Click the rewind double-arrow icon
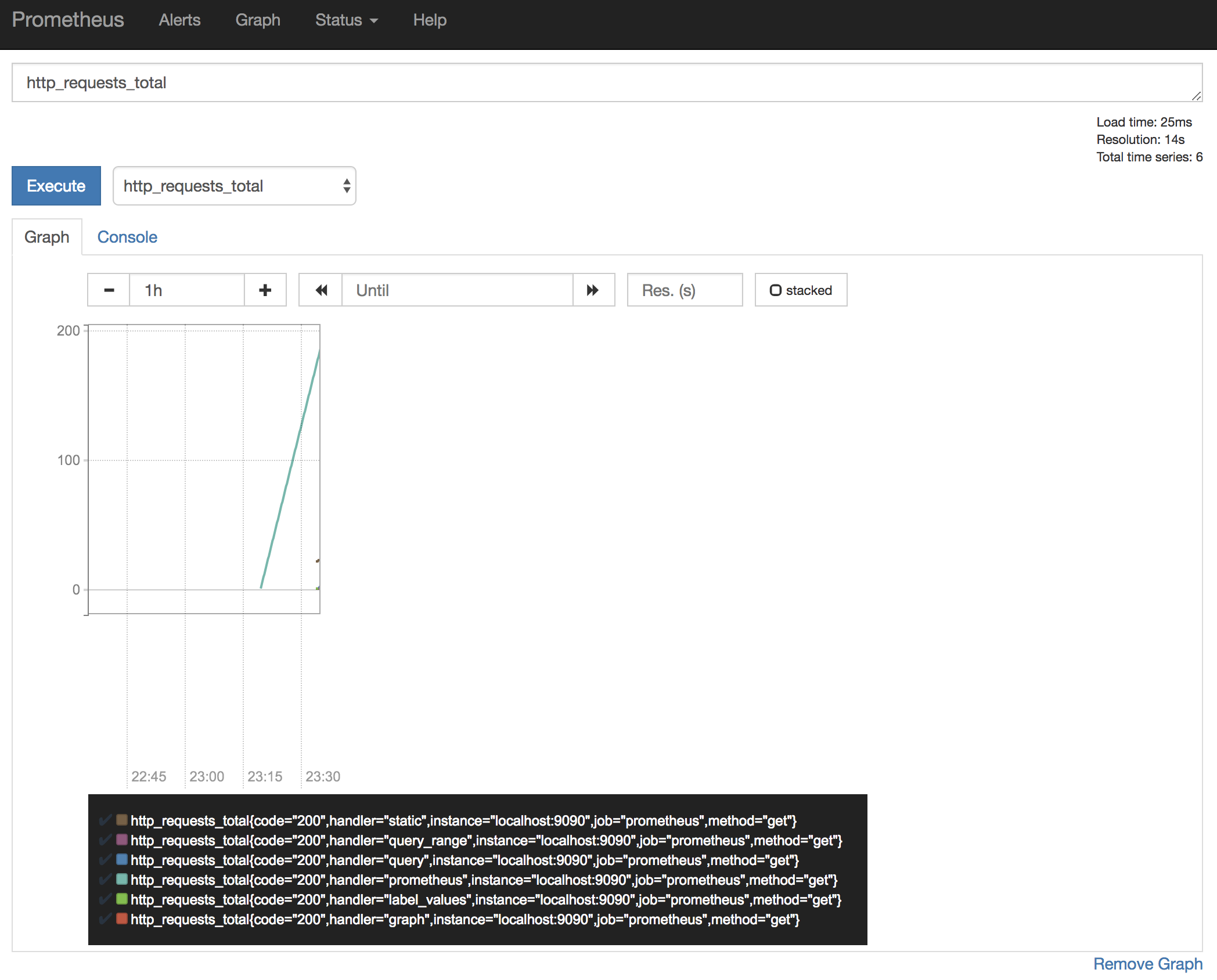 (x=321, y=290)
